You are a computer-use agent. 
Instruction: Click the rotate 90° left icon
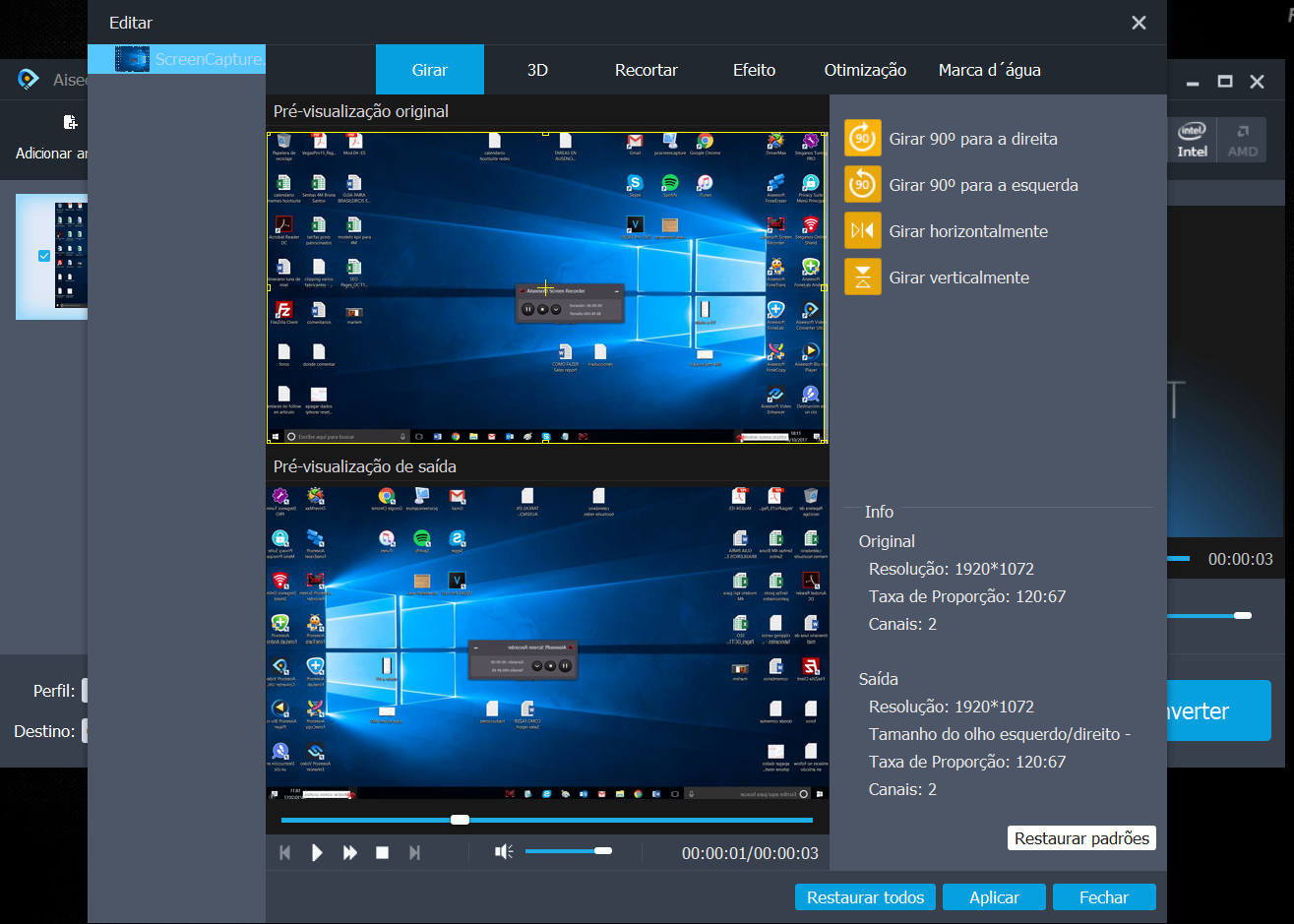[863, 185]
